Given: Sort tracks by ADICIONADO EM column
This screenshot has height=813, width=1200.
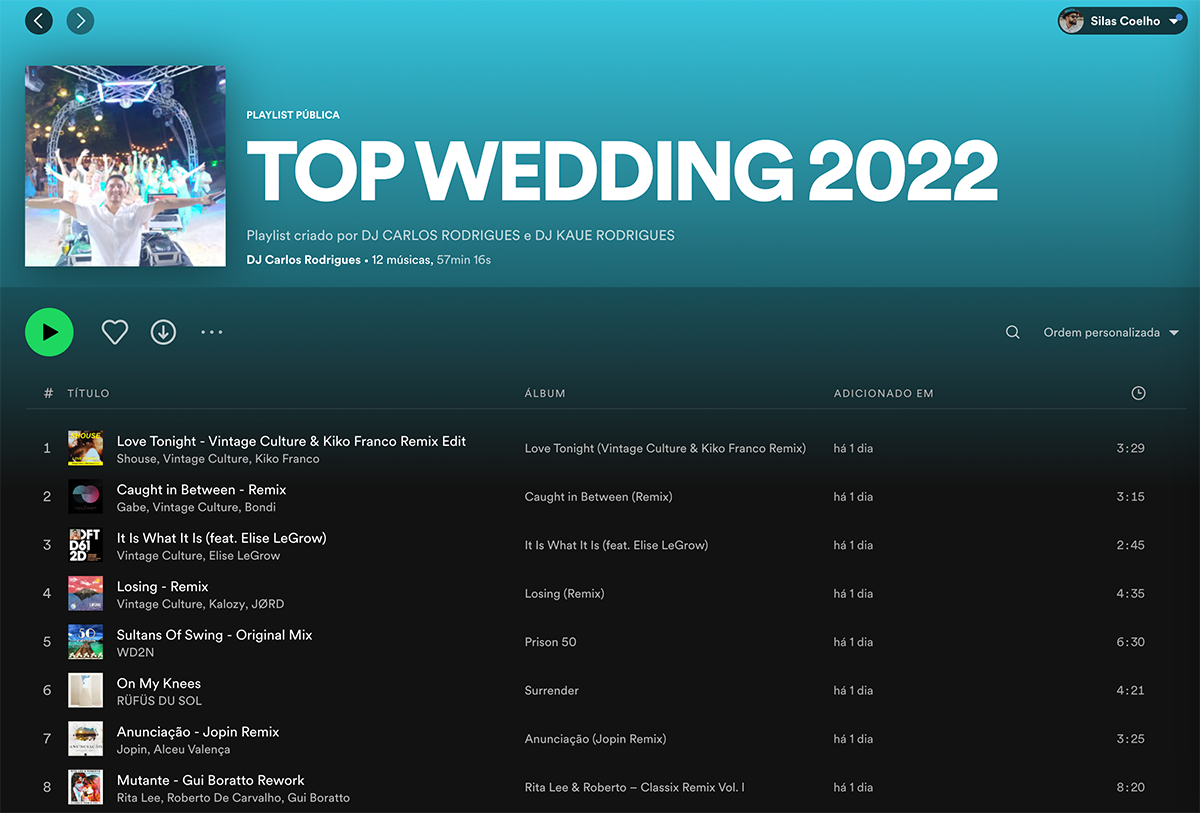Looking at the screenshot, I should pyautogui.click(x=883, y=394).
